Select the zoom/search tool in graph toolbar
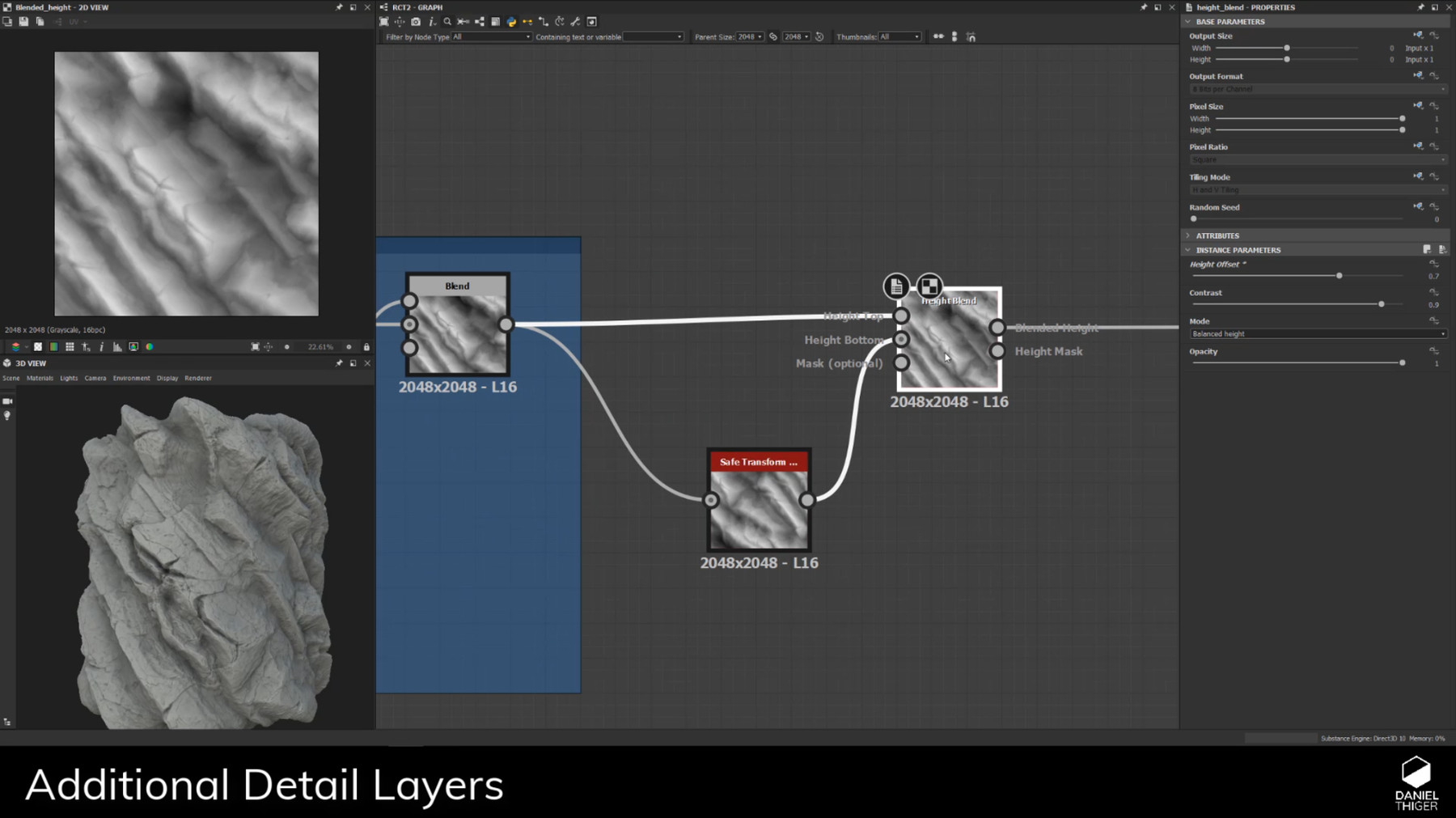 (x=447, y=22)
